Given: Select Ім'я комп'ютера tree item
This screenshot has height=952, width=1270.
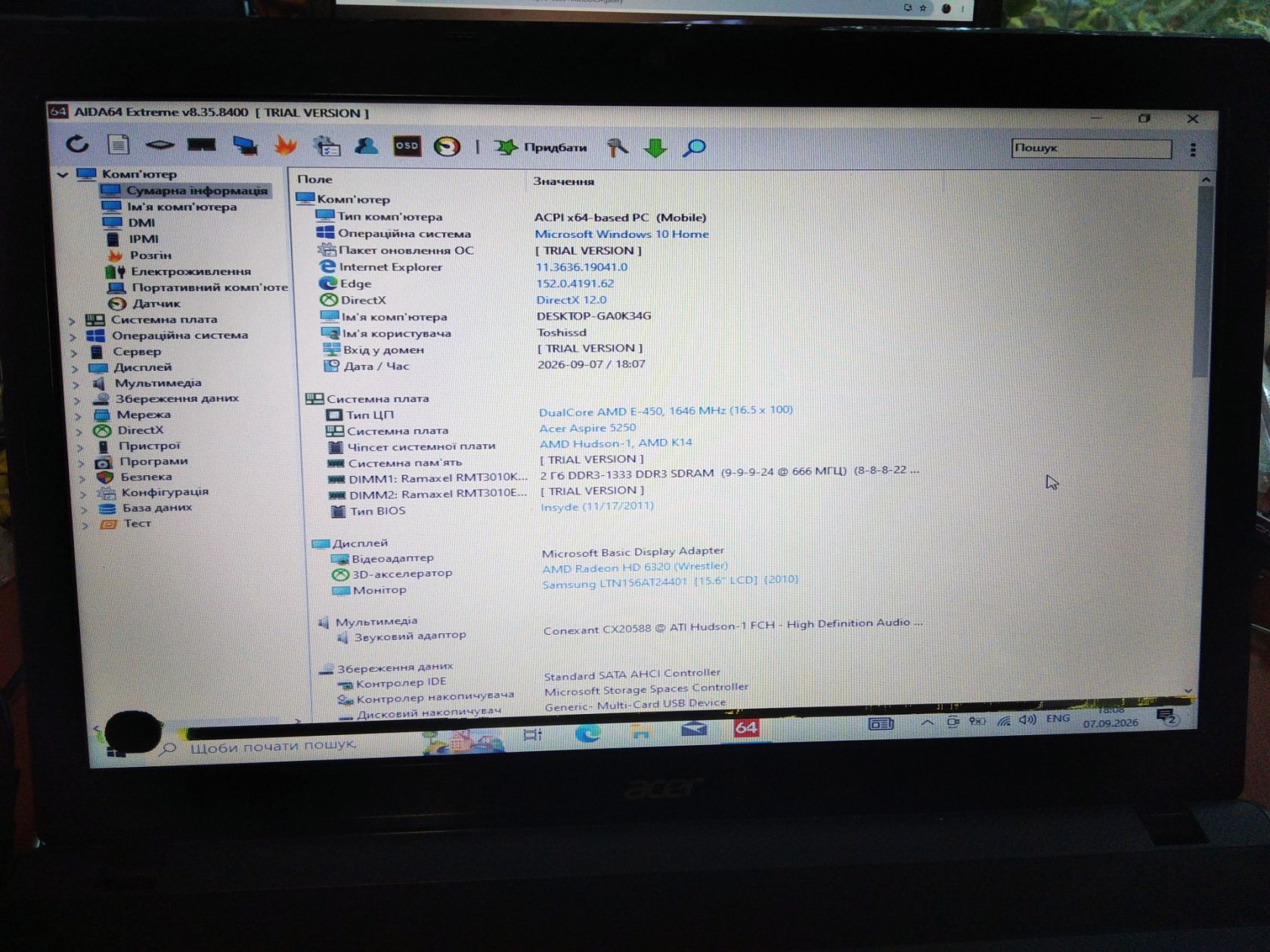Looking at the screenshot, I should (169, 206).
